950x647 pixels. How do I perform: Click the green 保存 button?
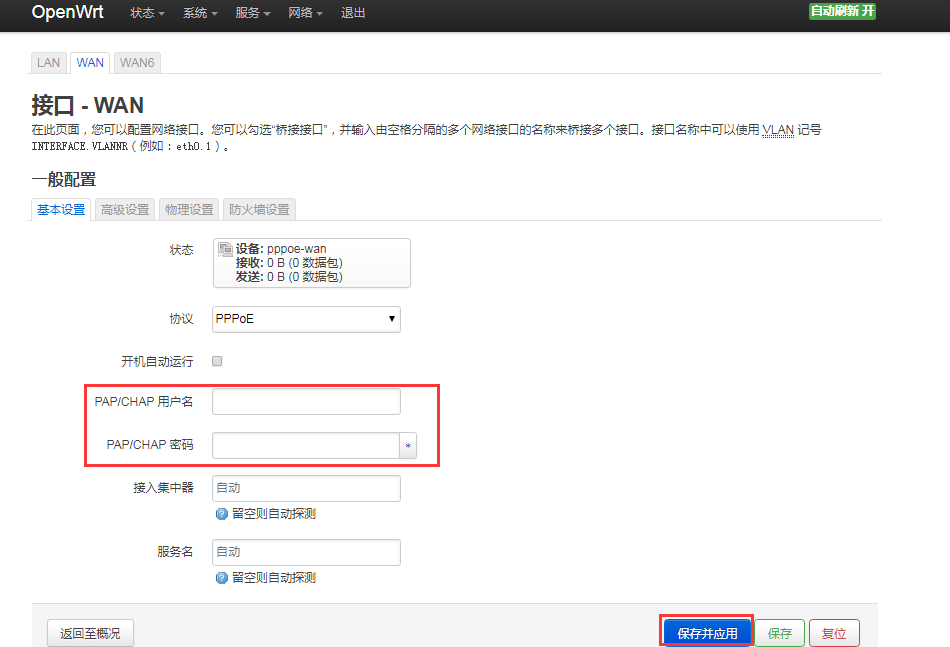[x=780, y=633]
